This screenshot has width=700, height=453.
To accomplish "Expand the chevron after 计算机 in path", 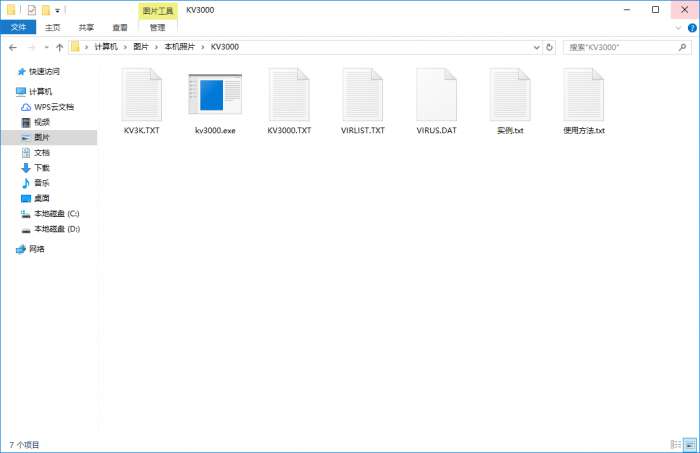I will 125,47.
